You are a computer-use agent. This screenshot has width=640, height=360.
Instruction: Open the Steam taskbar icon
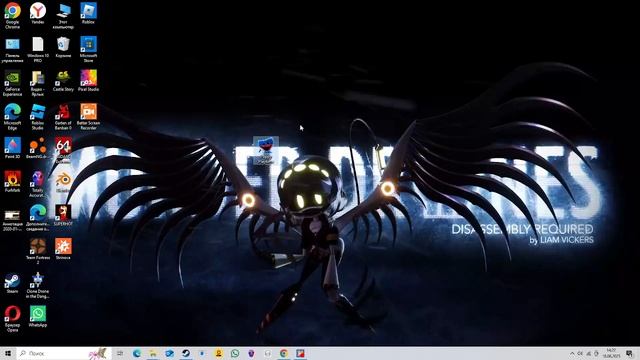point(186,353)
